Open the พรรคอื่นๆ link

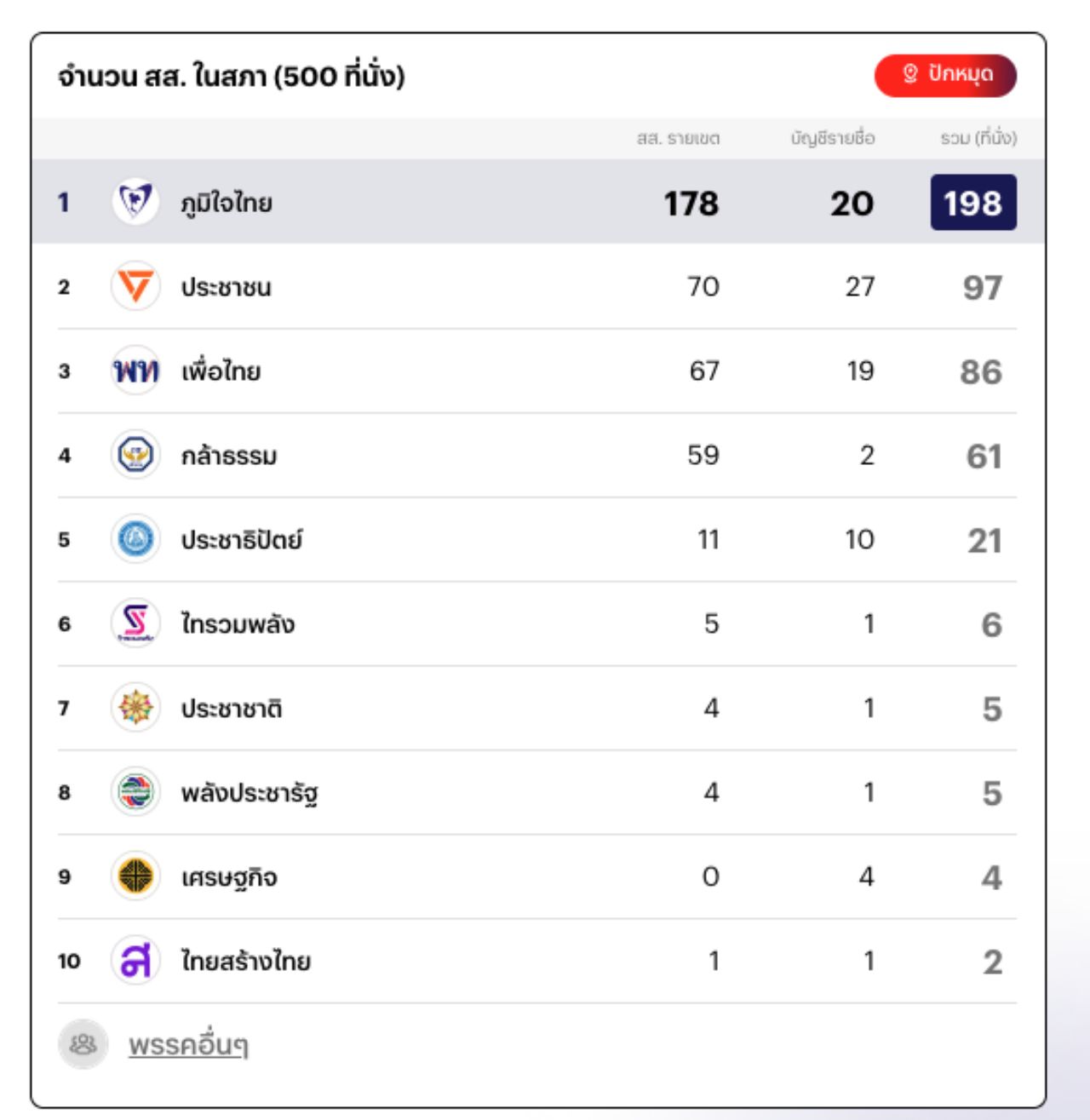click(x=188, y=1045)
